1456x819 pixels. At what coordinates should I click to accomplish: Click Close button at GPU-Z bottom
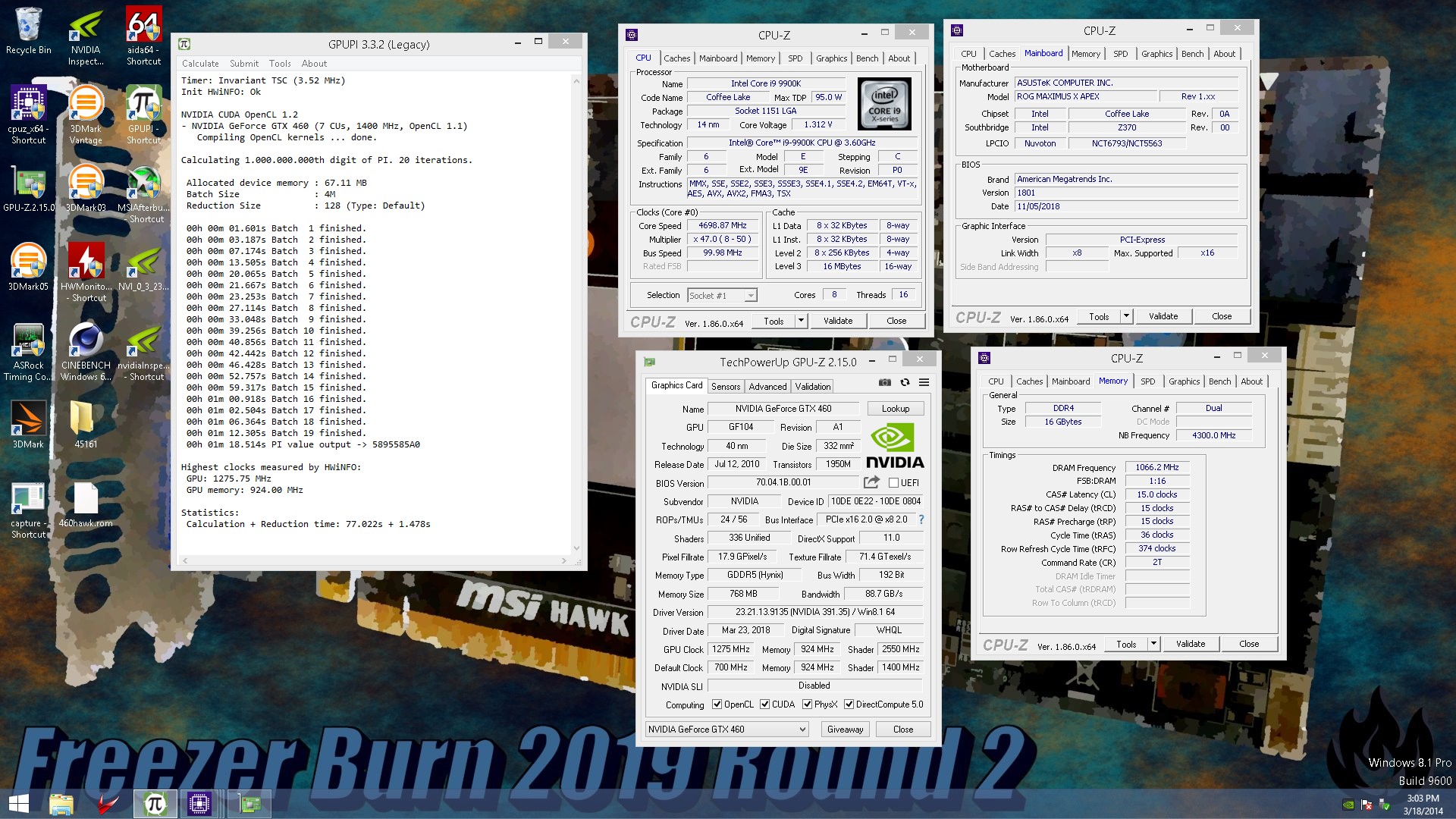coord(903,730)
